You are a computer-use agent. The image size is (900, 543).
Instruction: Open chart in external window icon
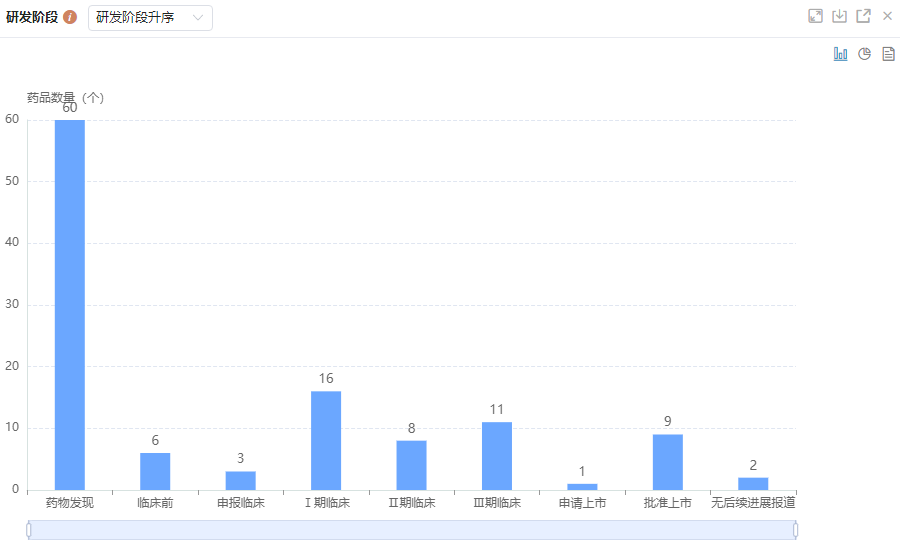point(863,16)
